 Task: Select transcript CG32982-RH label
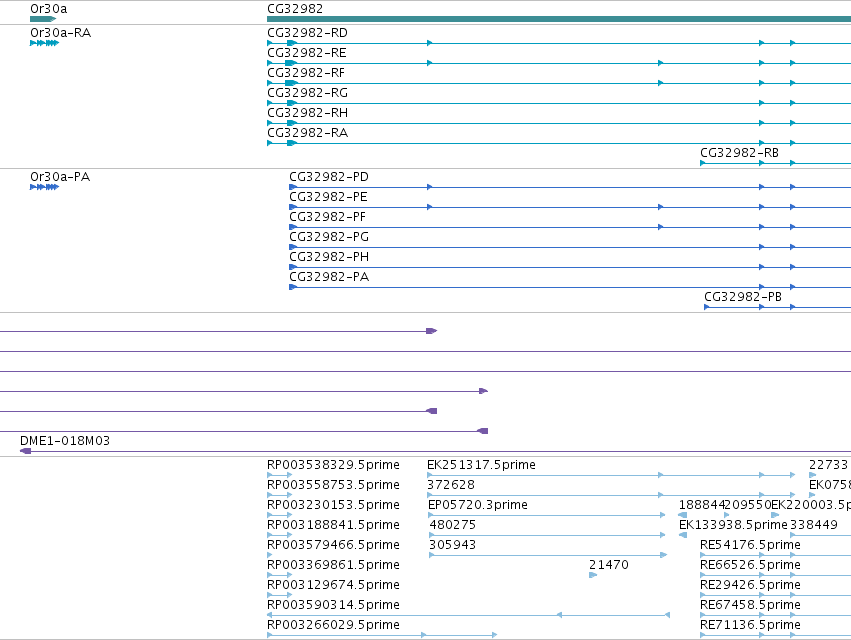[307, 113]
